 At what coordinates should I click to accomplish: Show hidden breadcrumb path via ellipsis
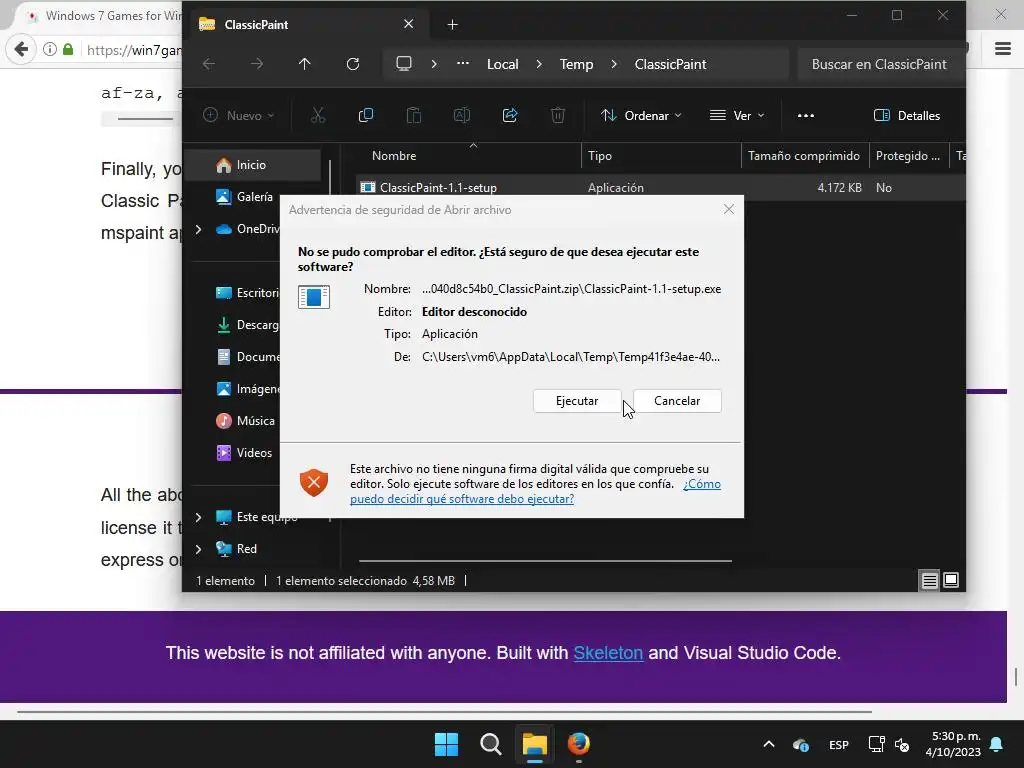click(462, 64)
